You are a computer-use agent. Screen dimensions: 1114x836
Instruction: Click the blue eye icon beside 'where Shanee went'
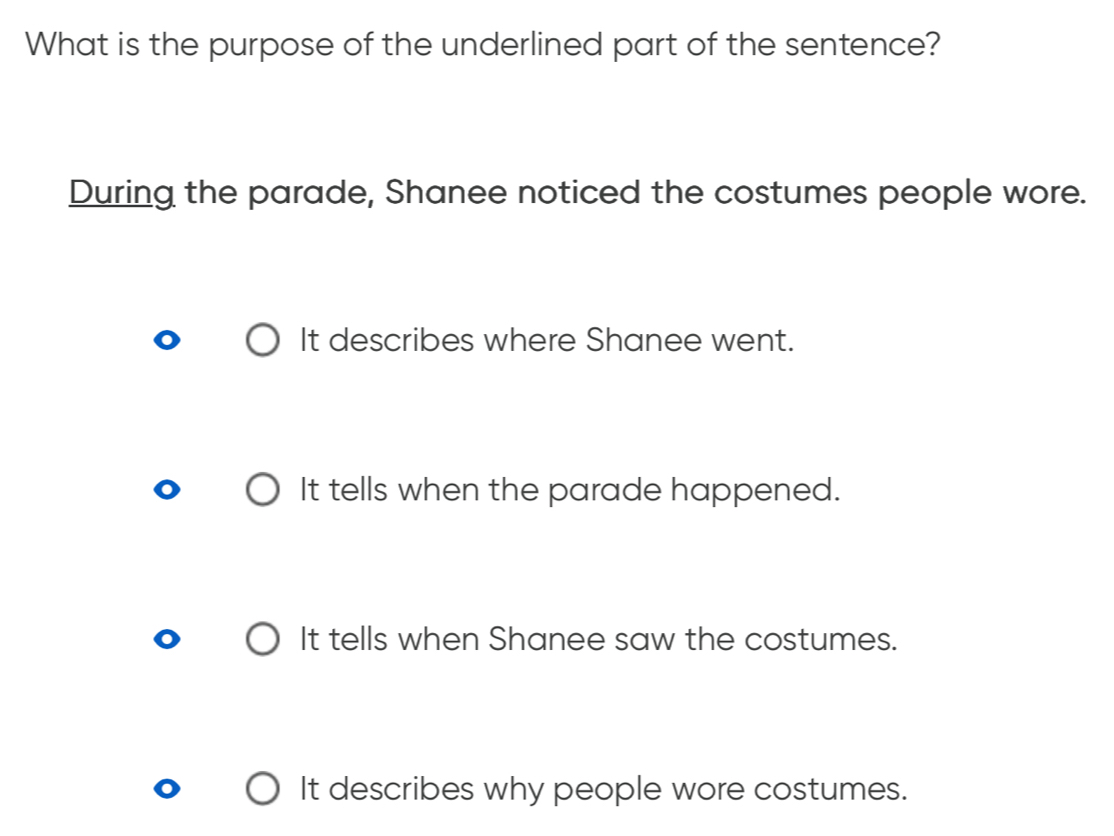tap(167, 341)
